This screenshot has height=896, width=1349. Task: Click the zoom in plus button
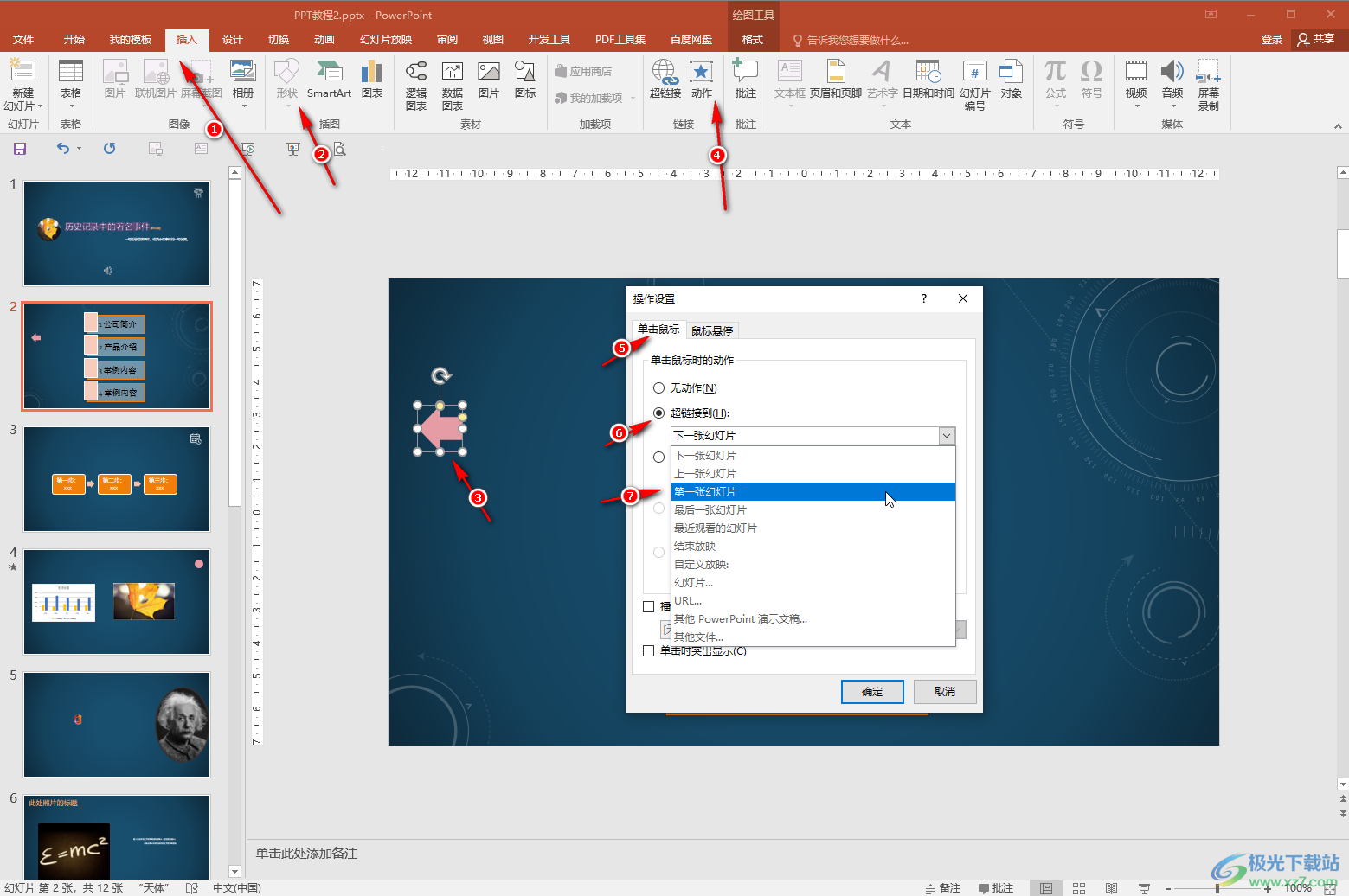tap(1268, 888)
